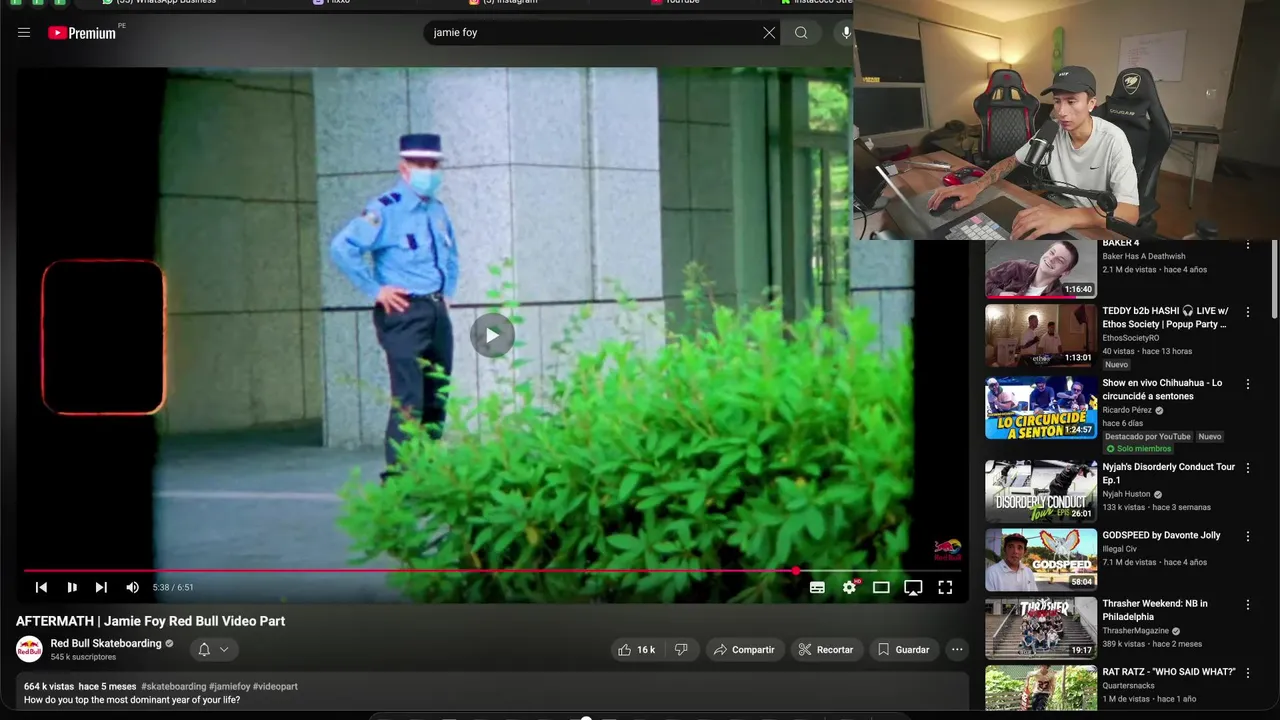Open notification bell dropdown for channel
This screenshot has height=720, width=1280.
coord(213,650)
